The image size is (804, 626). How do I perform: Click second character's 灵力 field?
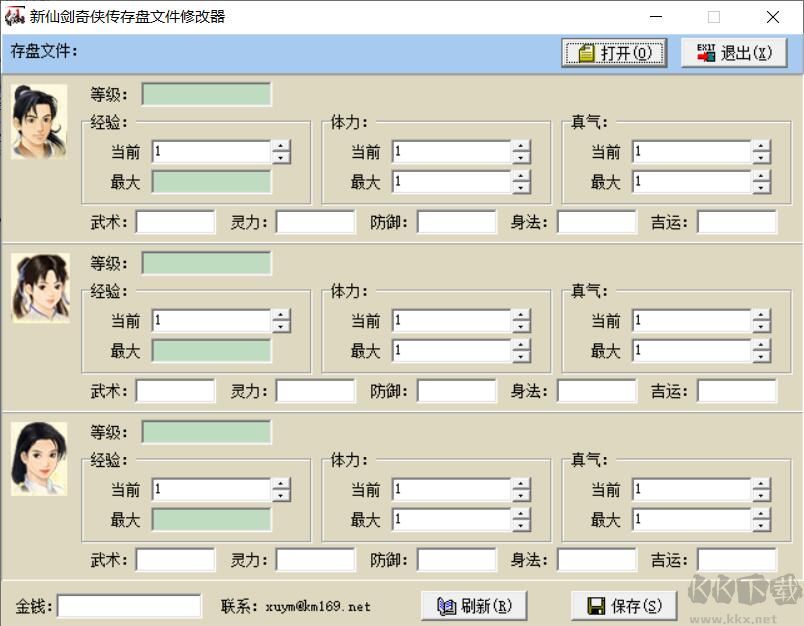pyautogui.click(x=315, y=391)
